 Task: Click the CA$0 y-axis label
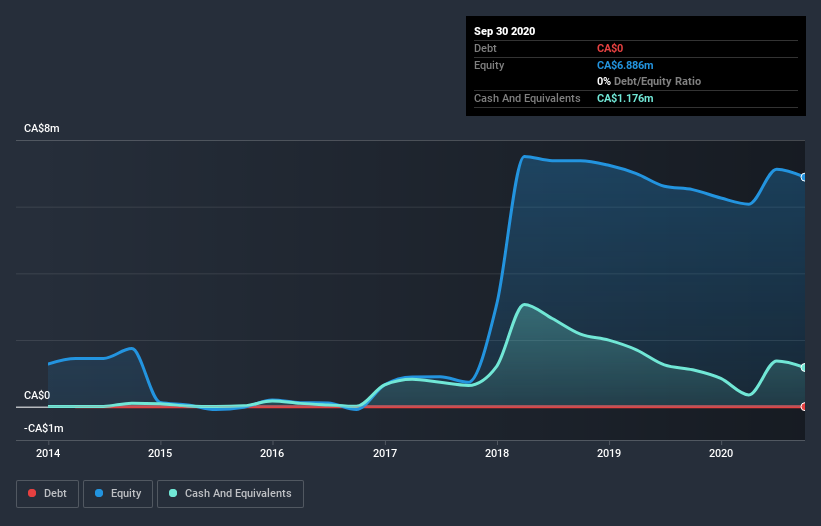click(x=37, y=395)
